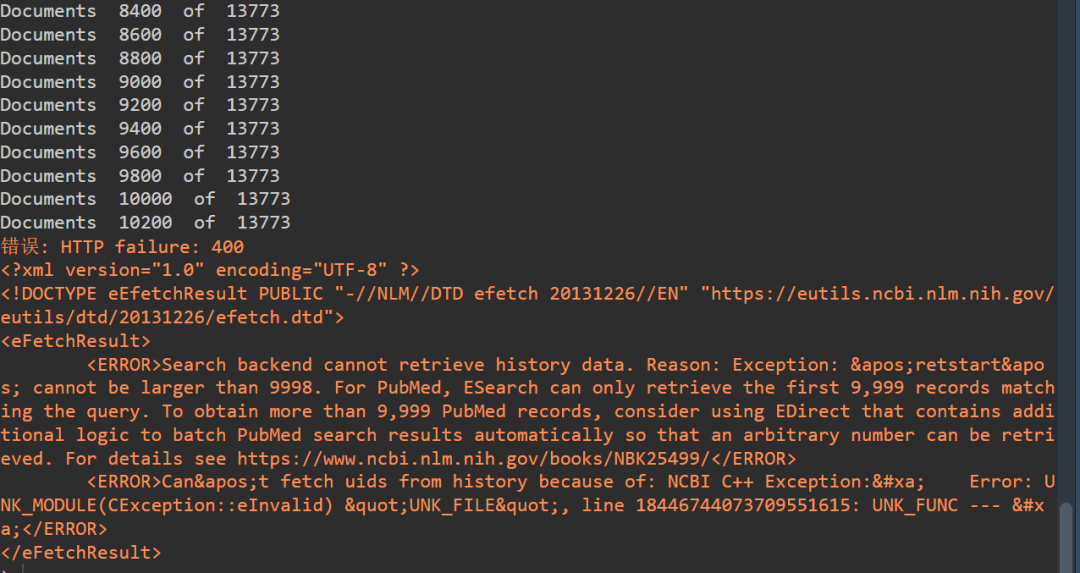1080x573 pixels.
Task: Select the 'Documents 10200 of 13773' line
Action: pos(145,222)
